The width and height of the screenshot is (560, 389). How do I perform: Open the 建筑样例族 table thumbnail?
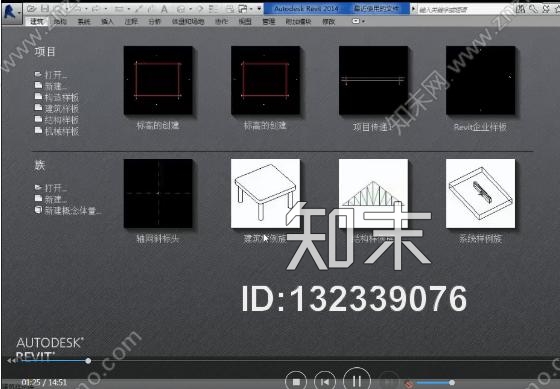[265, 193]
